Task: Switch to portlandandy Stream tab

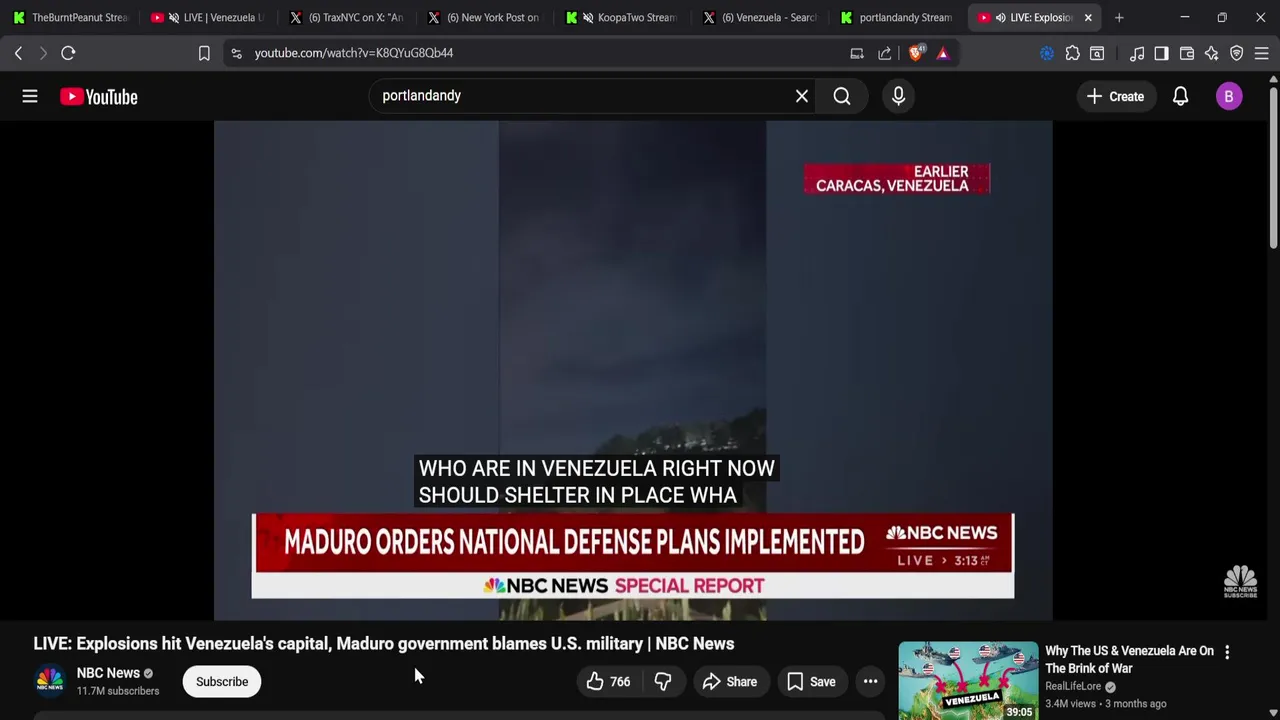Action: coord(898,17)
